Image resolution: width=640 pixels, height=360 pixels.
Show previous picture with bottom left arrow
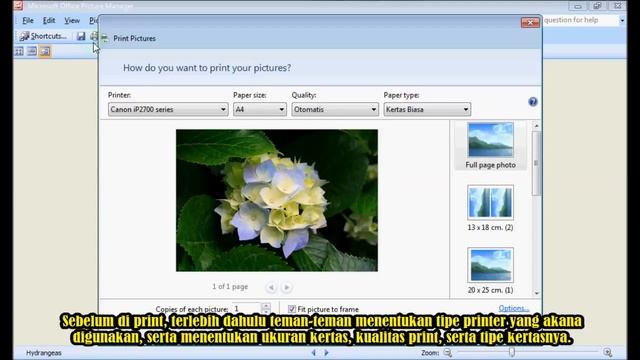[313, 352]
